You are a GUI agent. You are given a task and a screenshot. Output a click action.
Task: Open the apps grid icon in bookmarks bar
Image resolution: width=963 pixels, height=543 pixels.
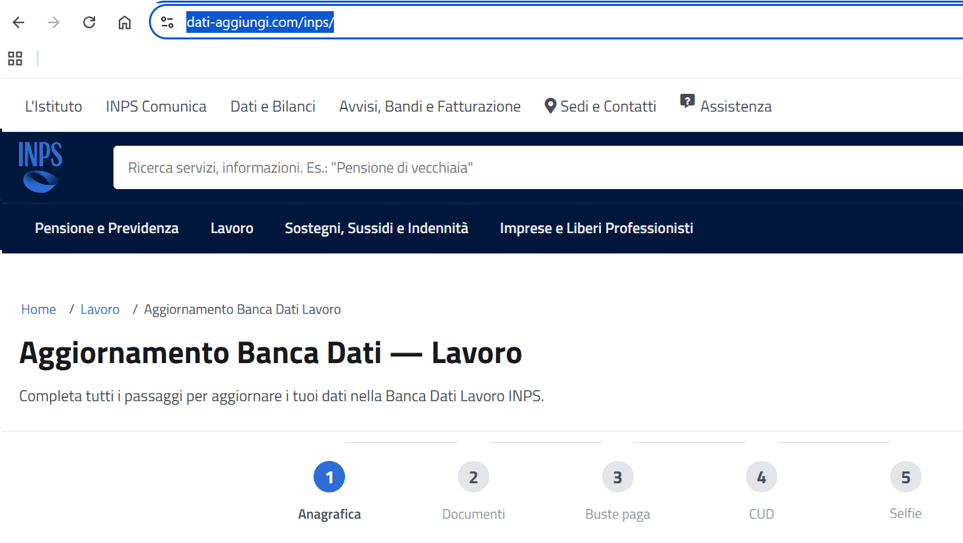[15, 58]
